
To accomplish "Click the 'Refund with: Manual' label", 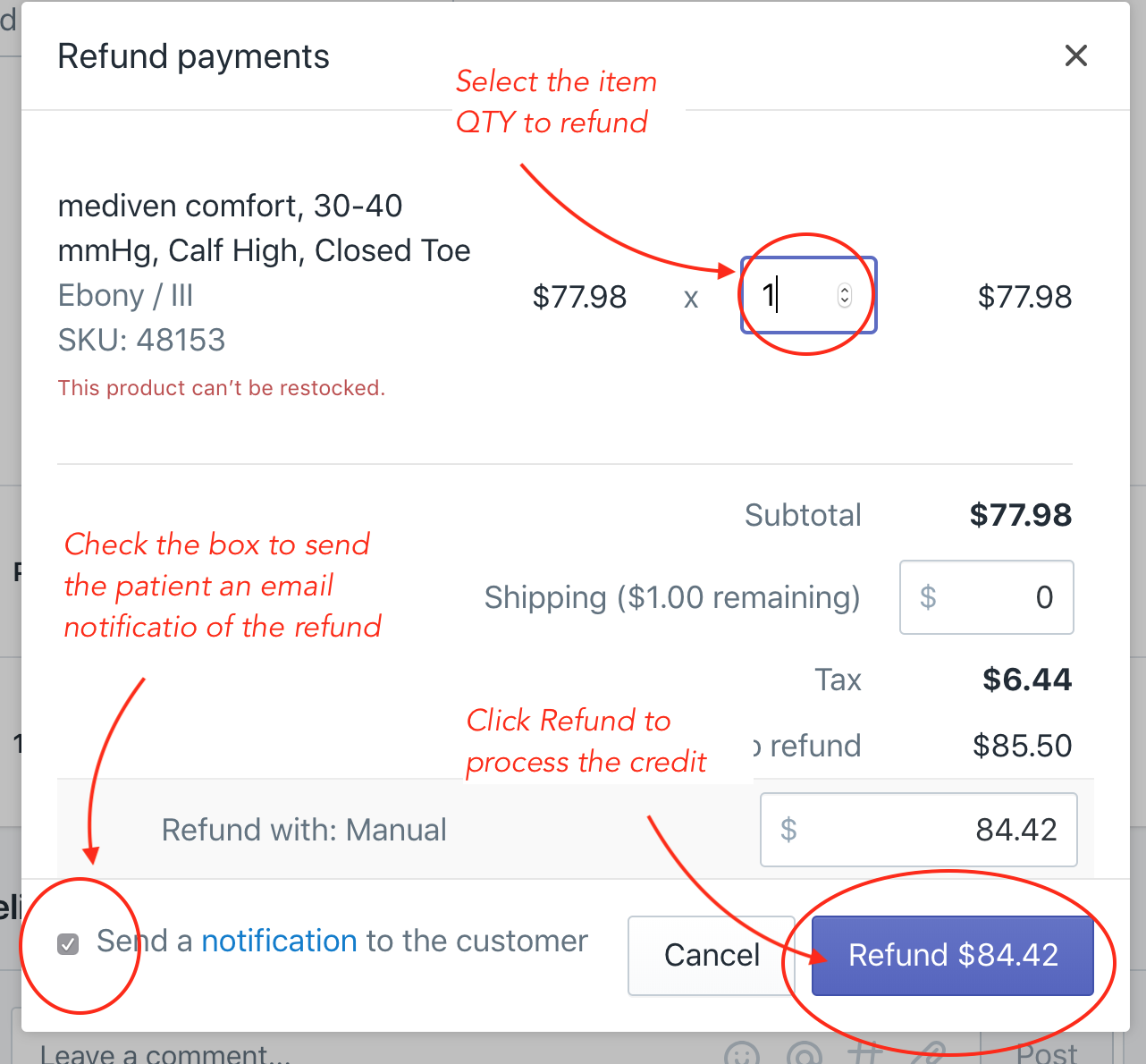I will 304,830.
